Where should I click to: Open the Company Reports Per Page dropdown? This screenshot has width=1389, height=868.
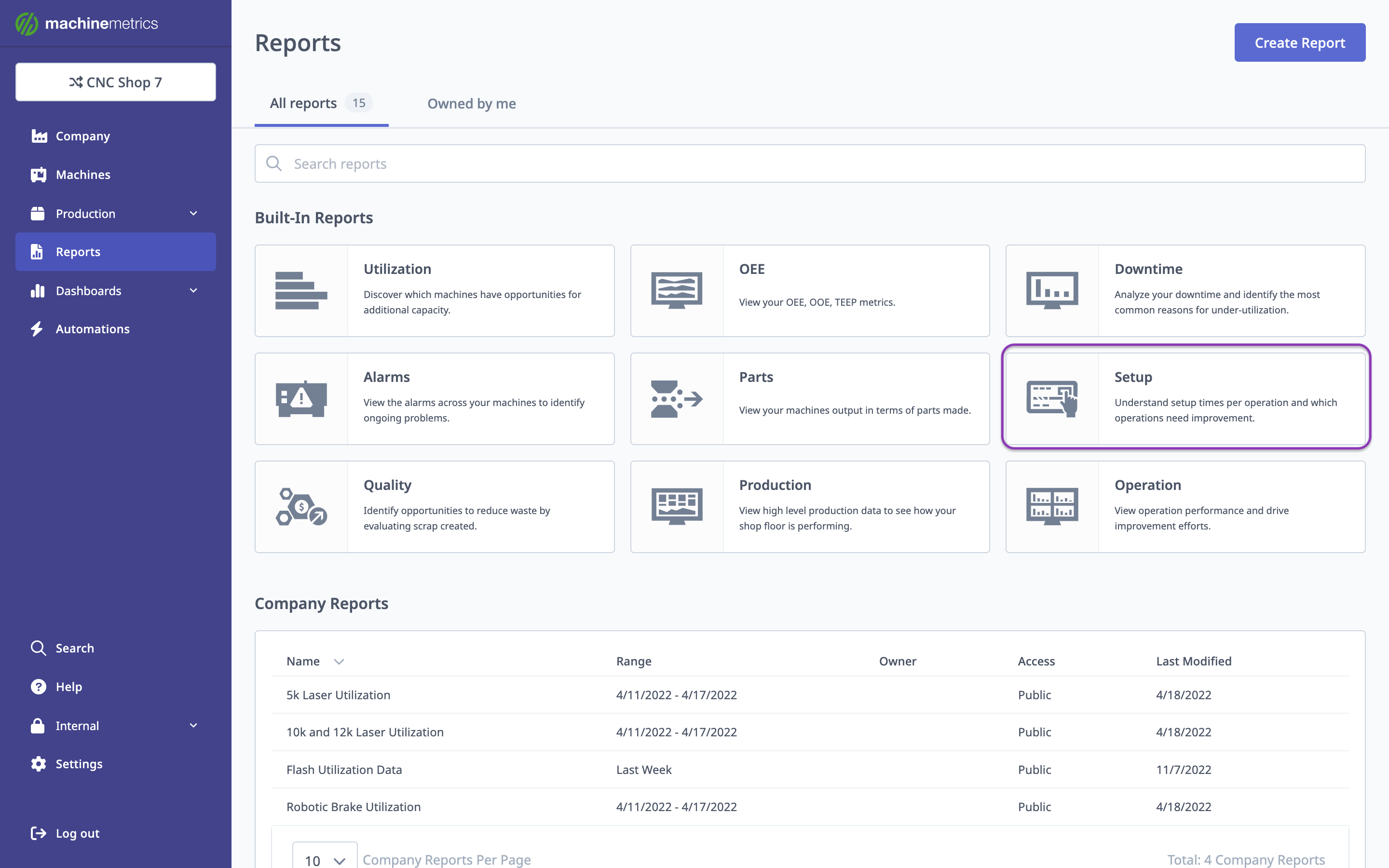click(x=324, y=859)
